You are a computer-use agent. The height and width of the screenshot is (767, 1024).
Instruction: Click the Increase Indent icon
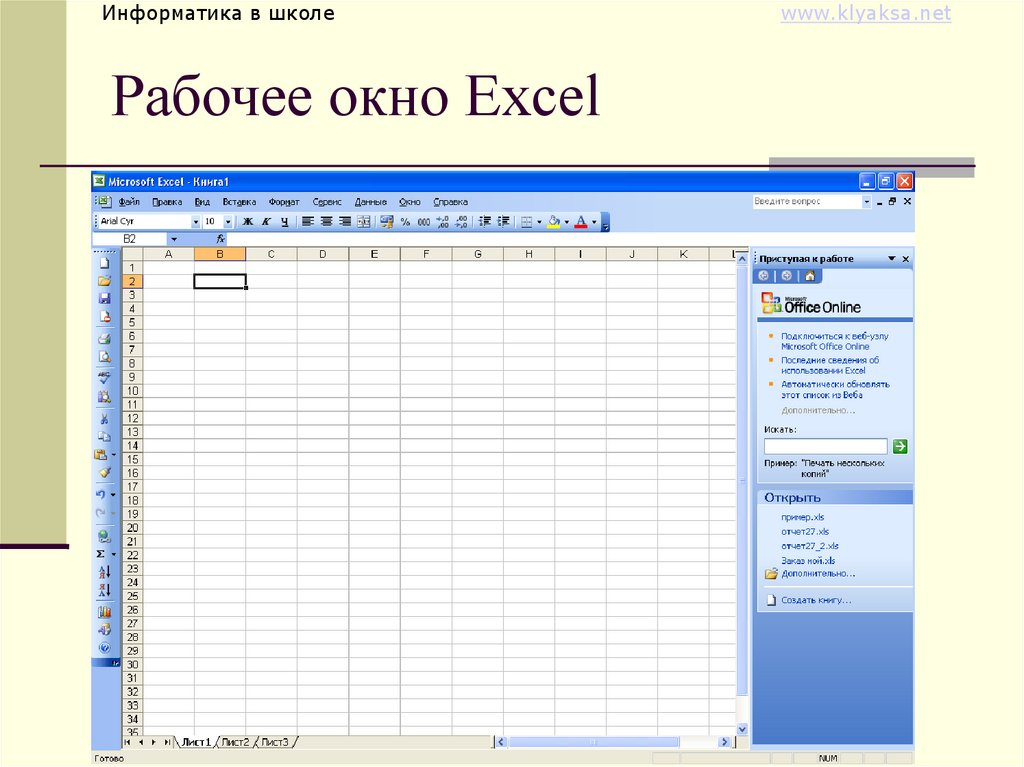(504, 221)
